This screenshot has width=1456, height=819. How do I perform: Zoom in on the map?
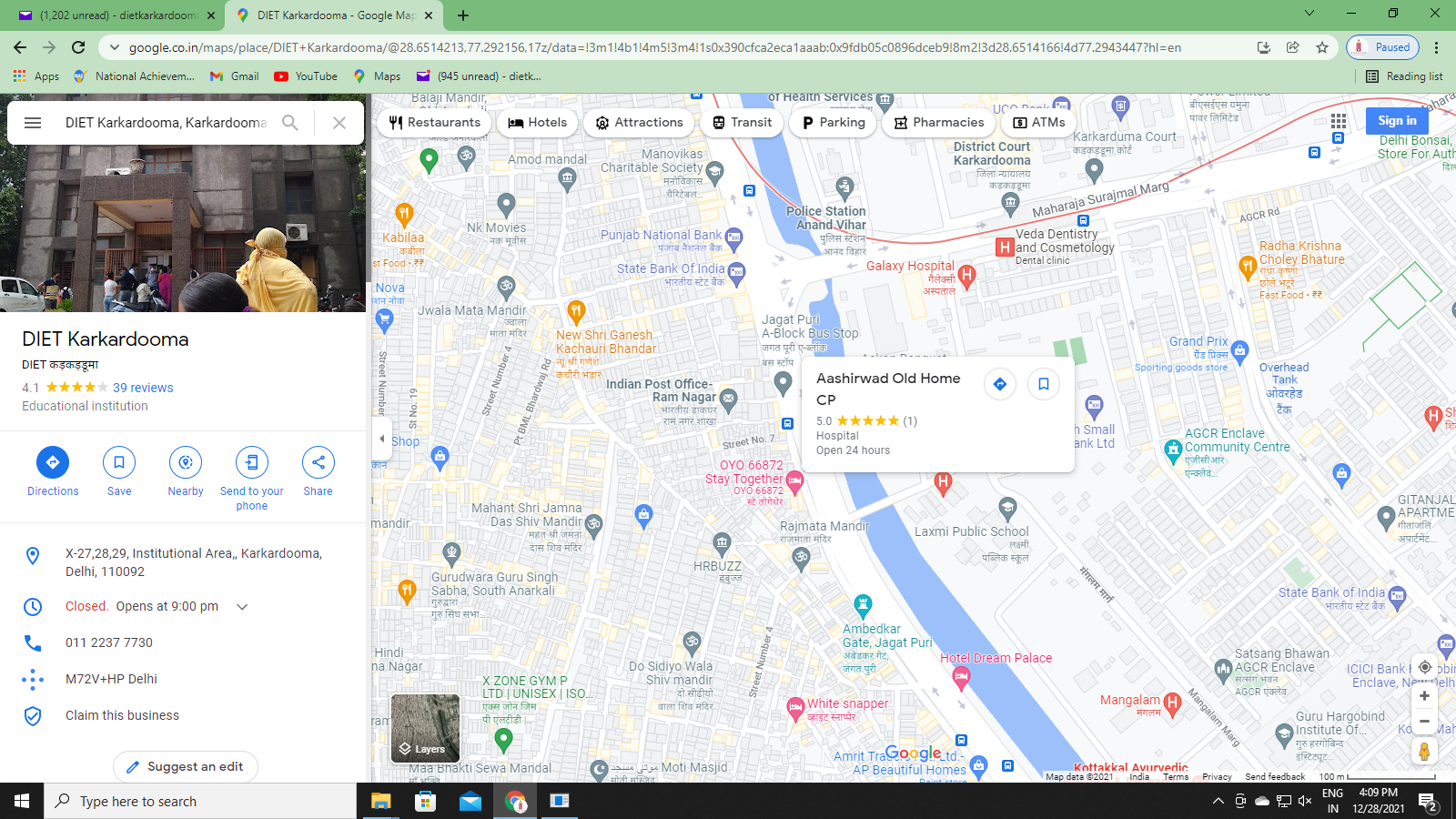[x=1425, y=696]
